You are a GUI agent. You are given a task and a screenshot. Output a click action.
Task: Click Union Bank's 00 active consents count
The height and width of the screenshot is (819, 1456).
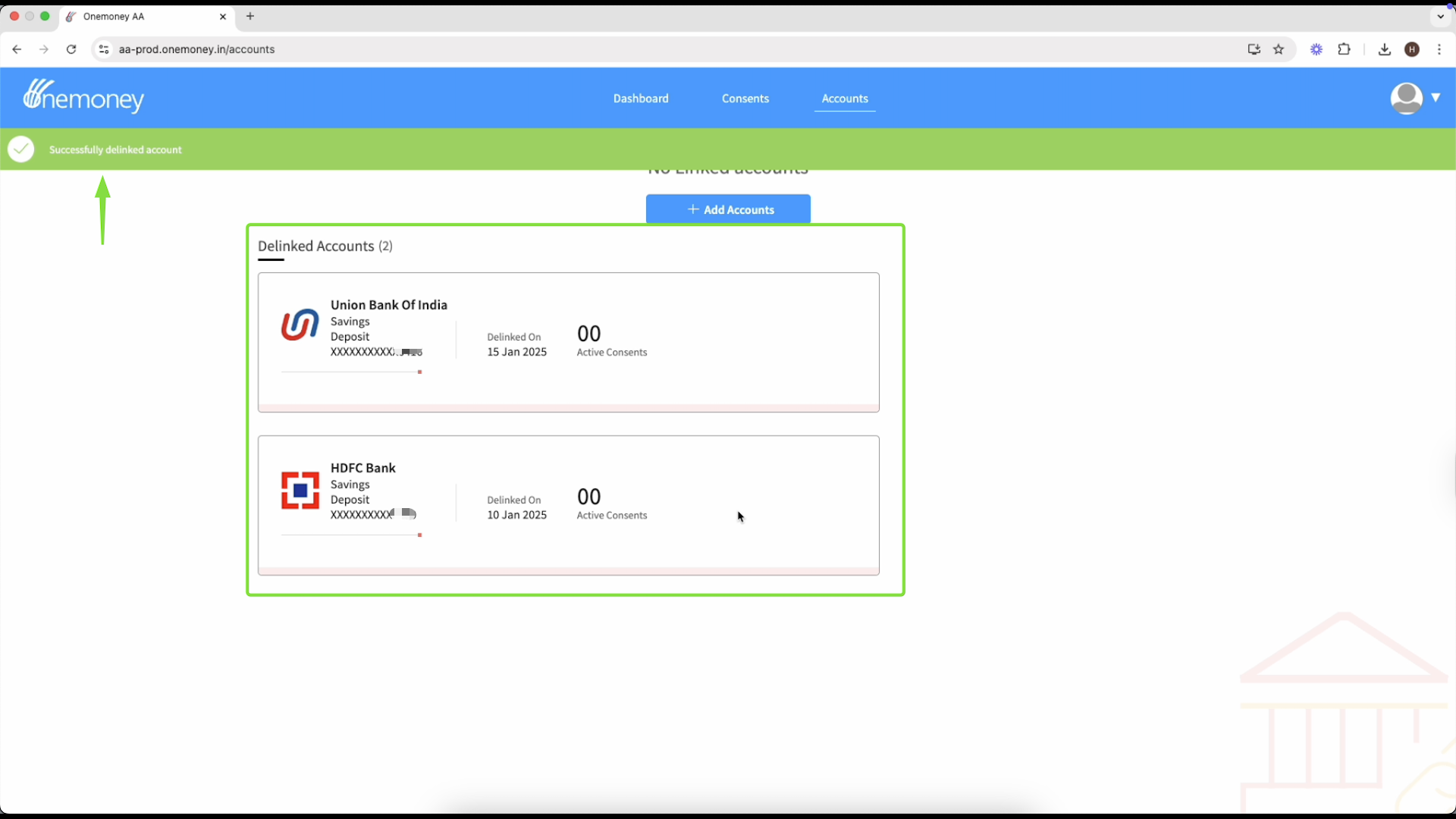tap(589, 334)
